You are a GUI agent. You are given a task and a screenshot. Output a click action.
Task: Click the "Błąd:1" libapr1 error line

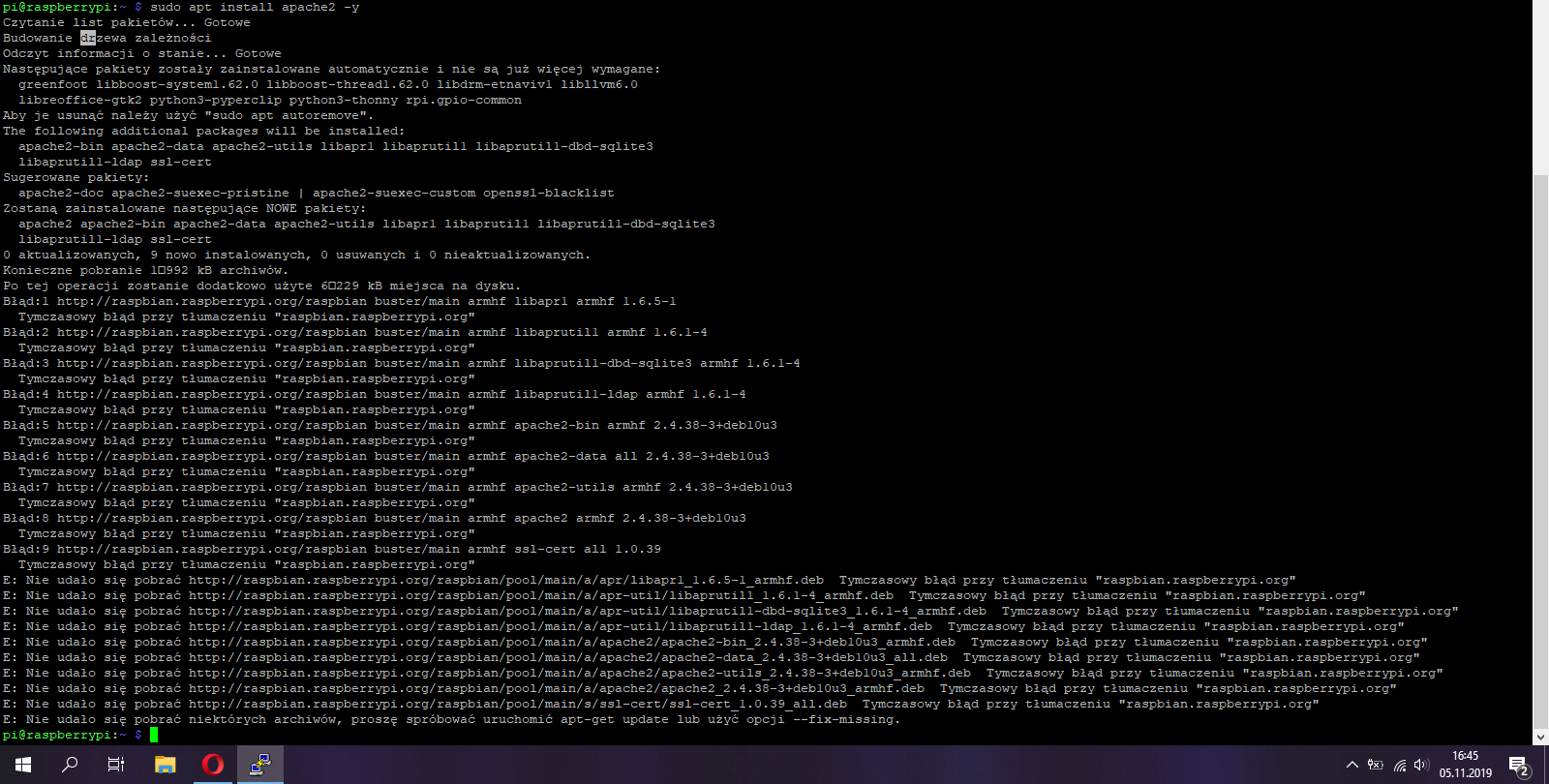[340, 301]
